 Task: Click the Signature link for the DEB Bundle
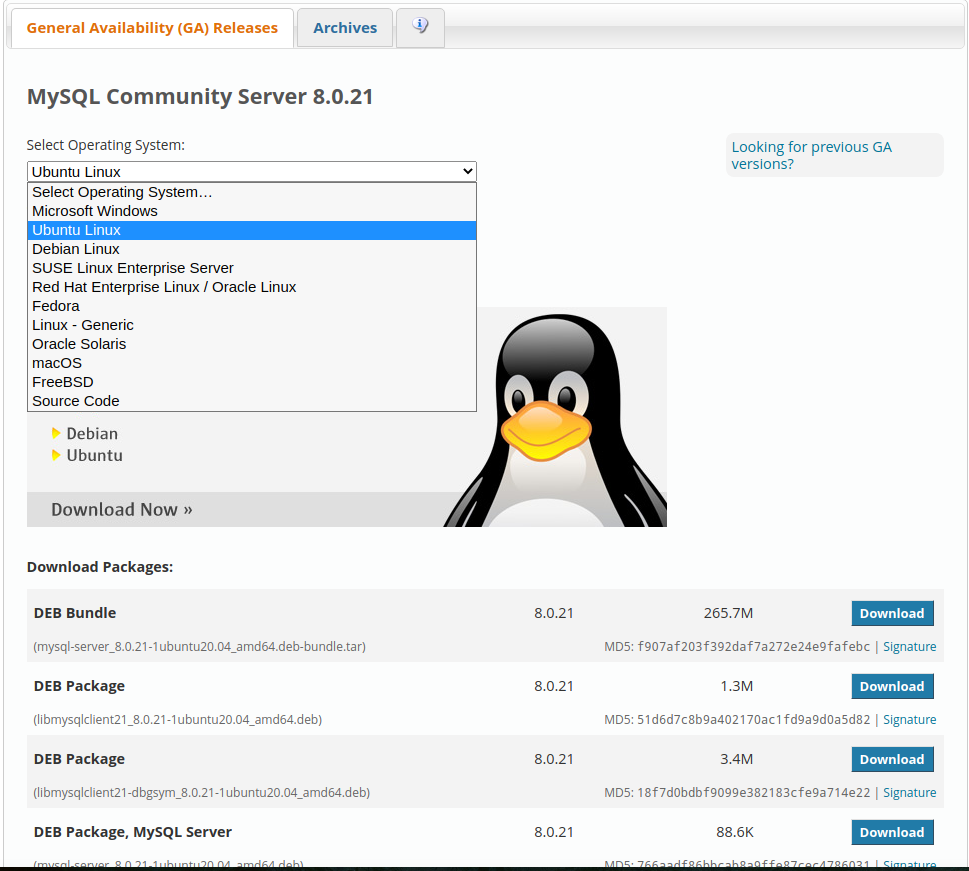click(909, 646)
